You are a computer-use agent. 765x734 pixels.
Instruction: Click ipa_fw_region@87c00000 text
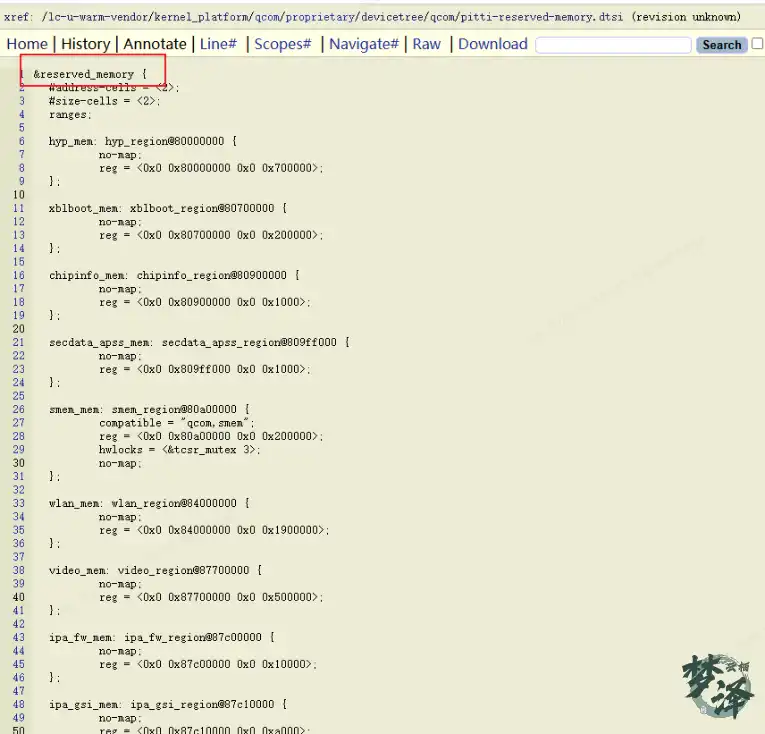pyautogui.click(x=193, y=637)
